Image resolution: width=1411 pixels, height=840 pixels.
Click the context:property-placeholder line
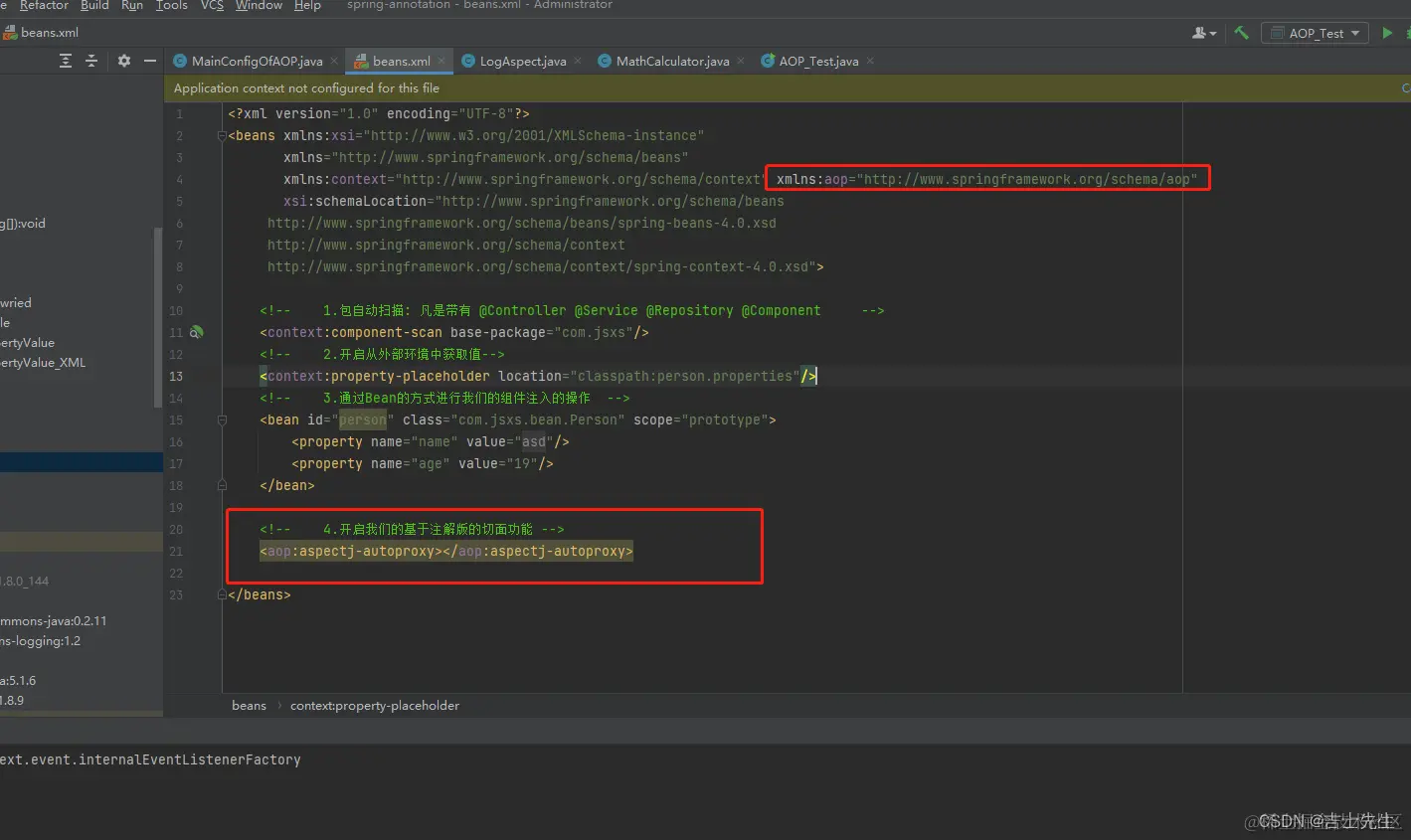pos(538,376)
